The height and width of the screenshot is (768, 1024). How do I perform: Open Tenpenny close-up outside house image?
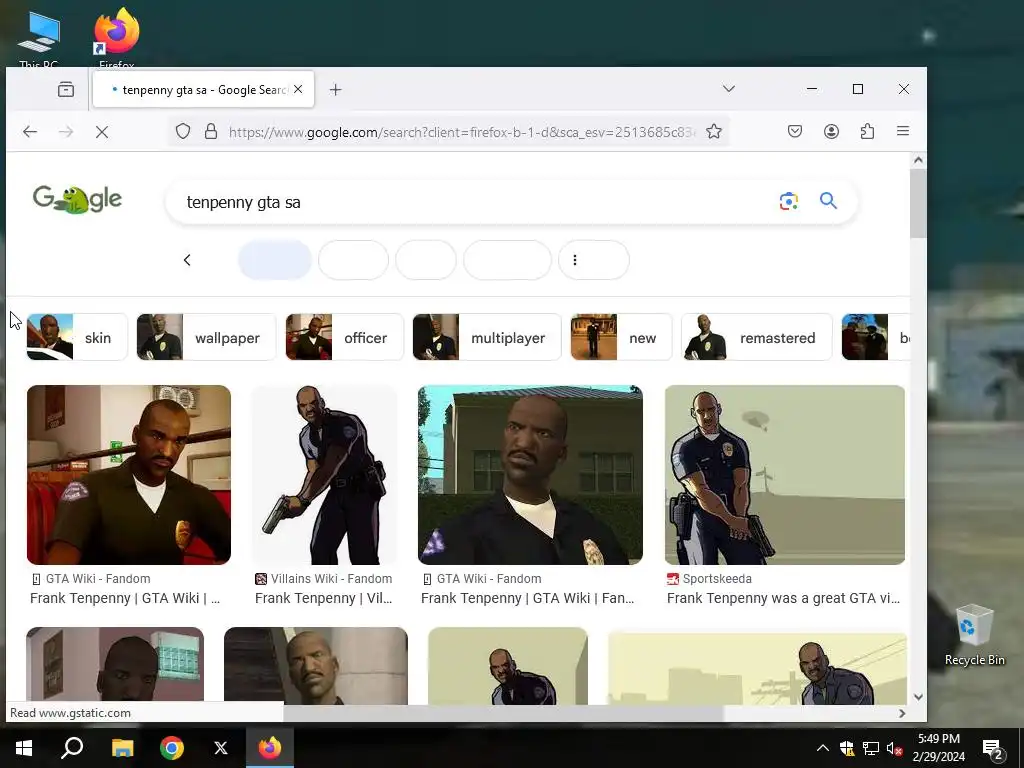point(530,475)
